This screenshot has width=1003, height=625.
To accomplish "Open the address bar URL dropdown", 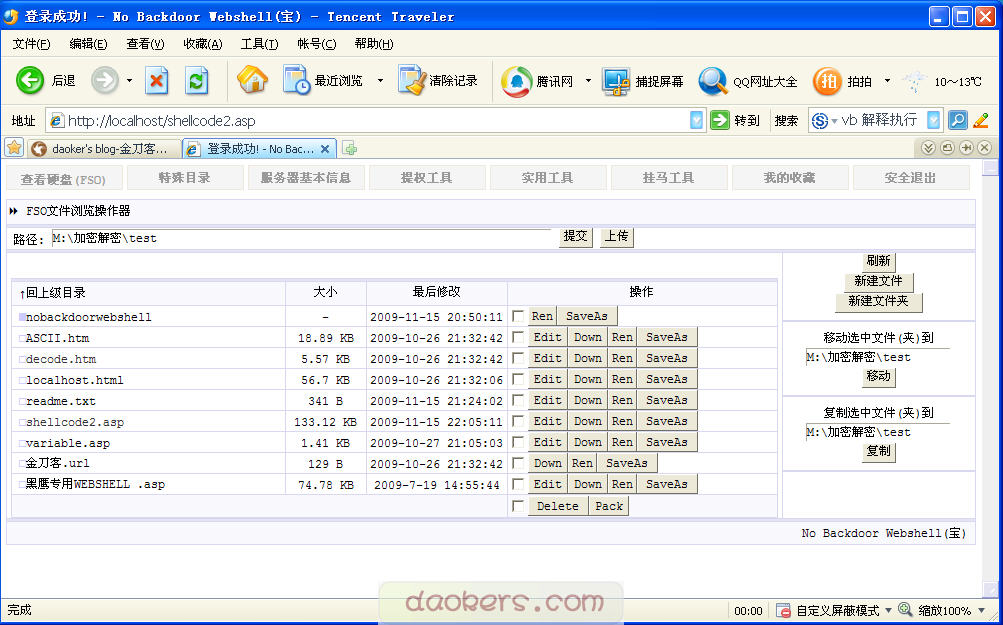I will click(x=697, y=120).
